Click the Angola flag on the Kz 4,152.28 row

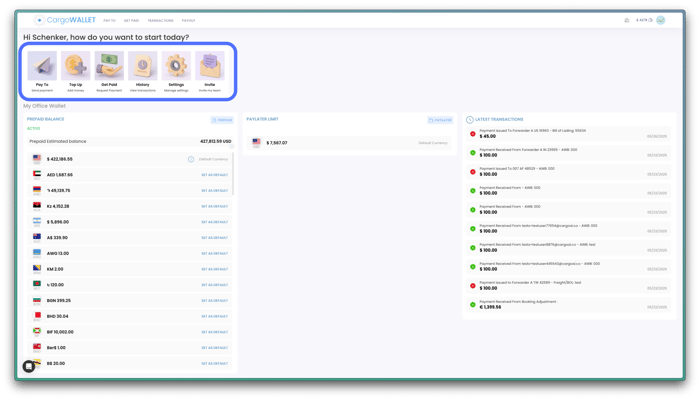click(37, 205)
